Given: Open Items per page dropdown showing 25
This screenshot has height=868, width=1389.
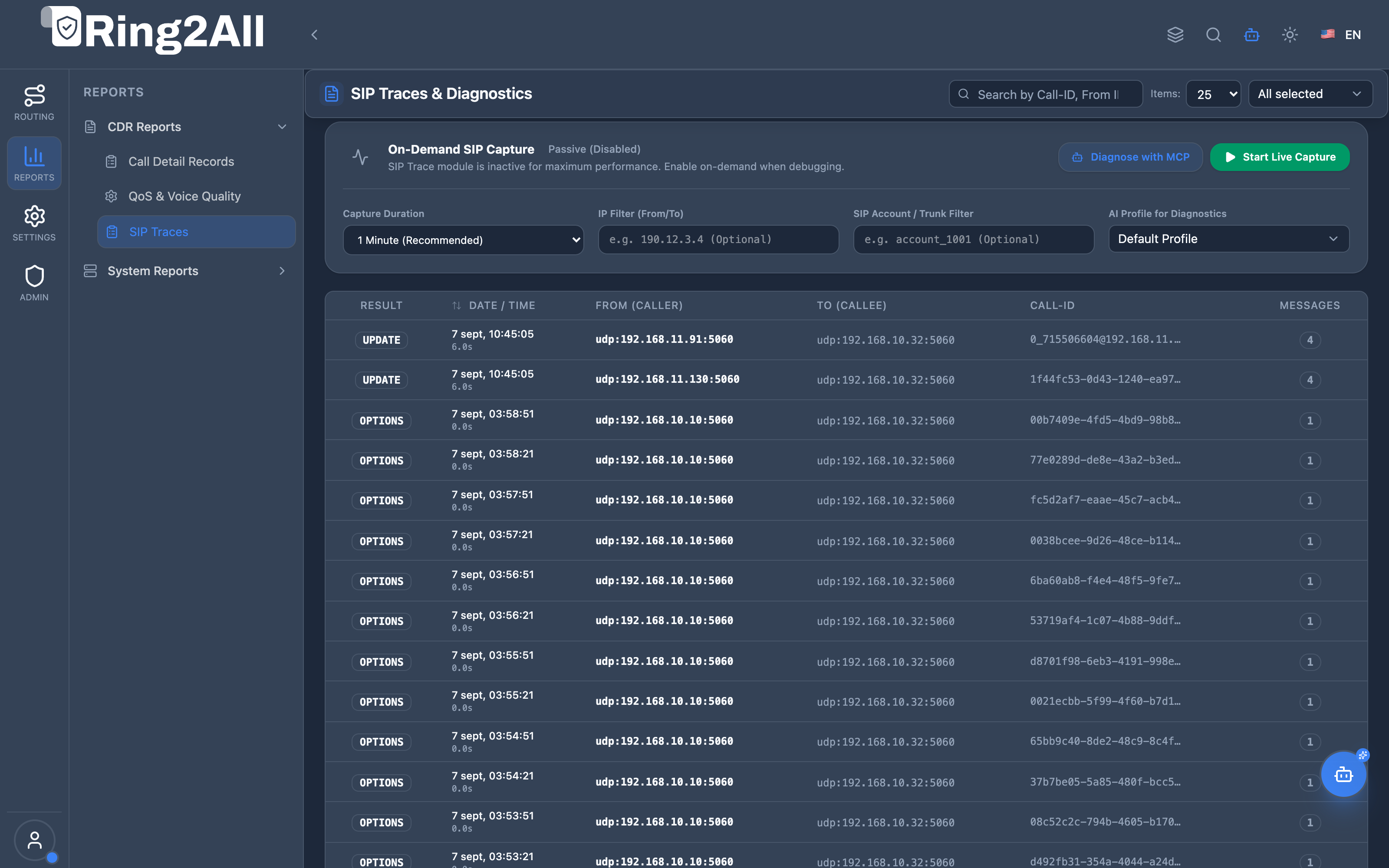Looking at the screenshot, I should 1213,94.
